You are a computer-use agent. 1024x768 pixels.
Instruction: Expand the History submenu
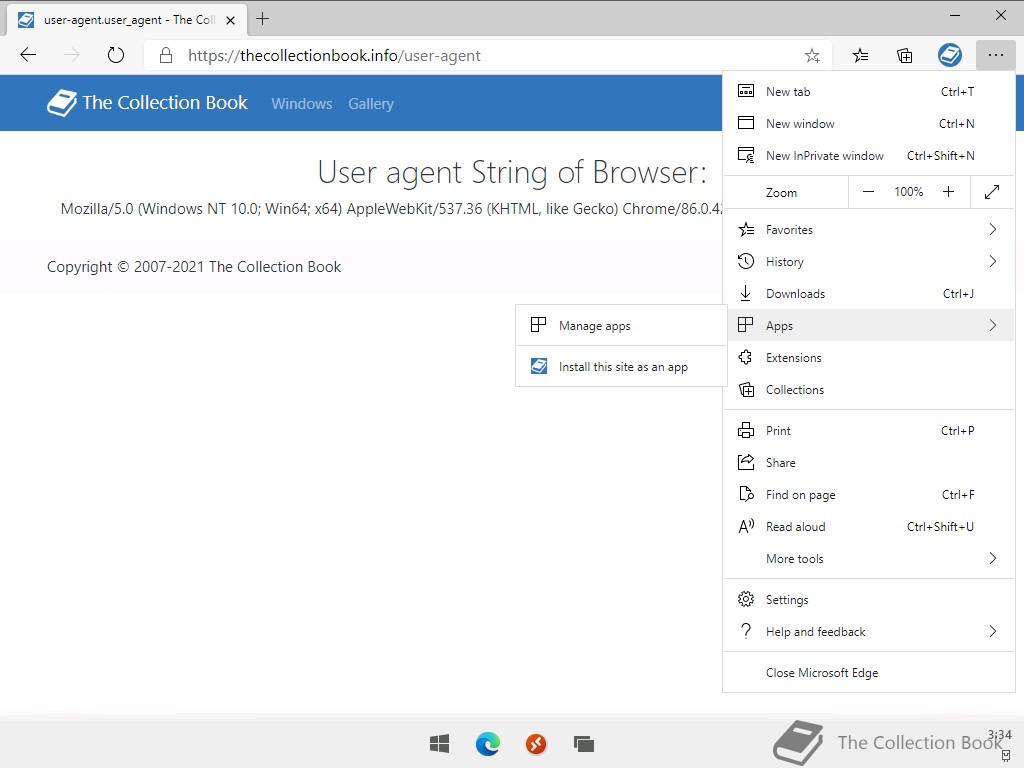(x=869, y=261)
